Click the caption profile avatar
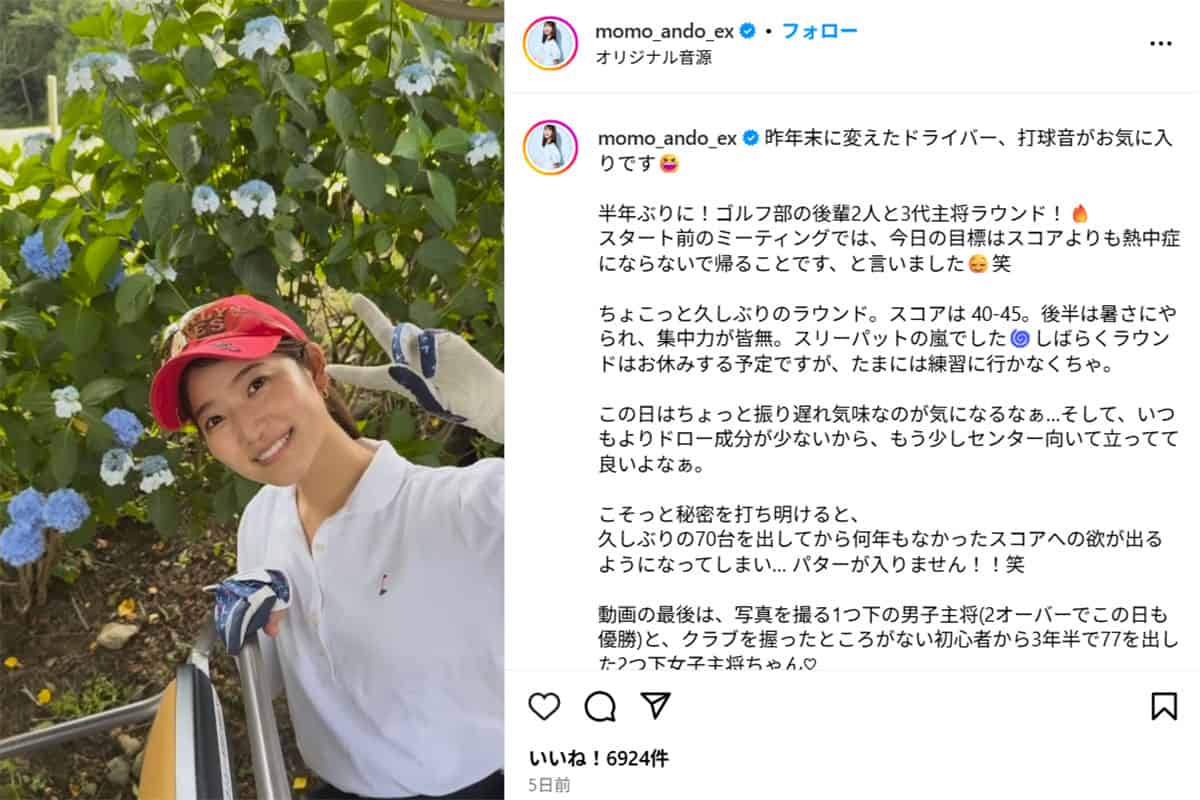This screenshot has width=1200, height=800. point(551,147)
